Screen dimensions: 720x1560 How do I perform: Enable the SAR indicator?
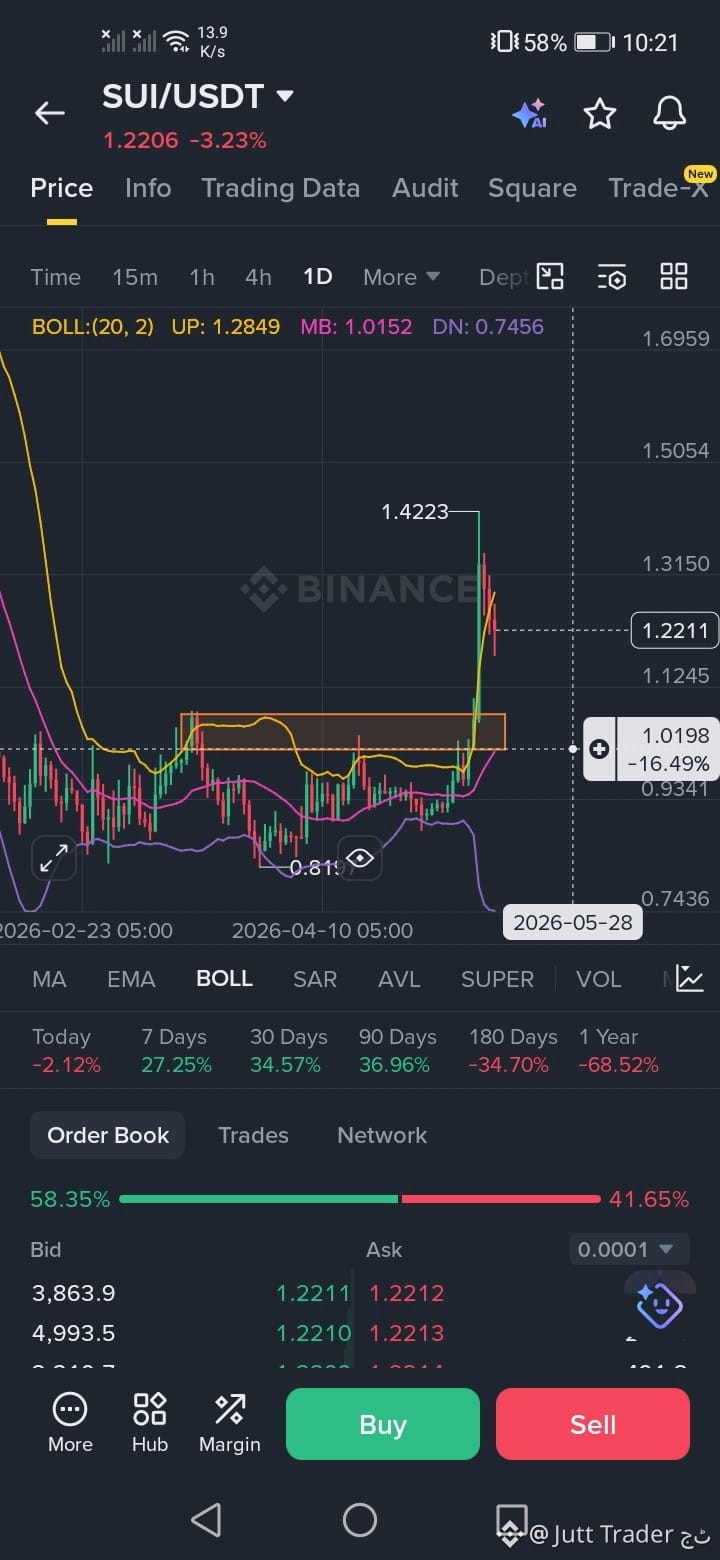[x=315, y=979]
